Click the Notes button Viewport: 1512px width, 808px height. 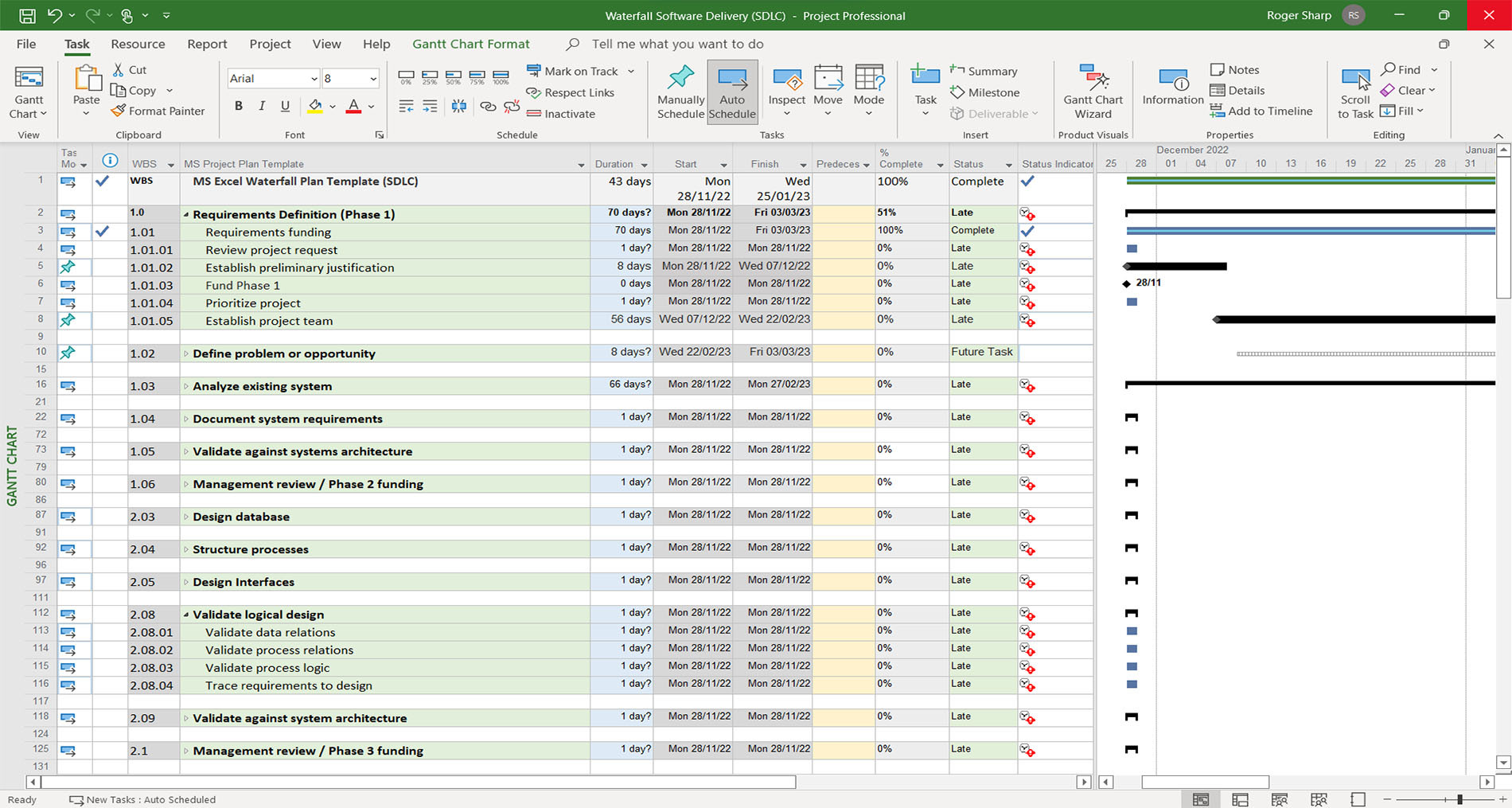point(1235,70)
